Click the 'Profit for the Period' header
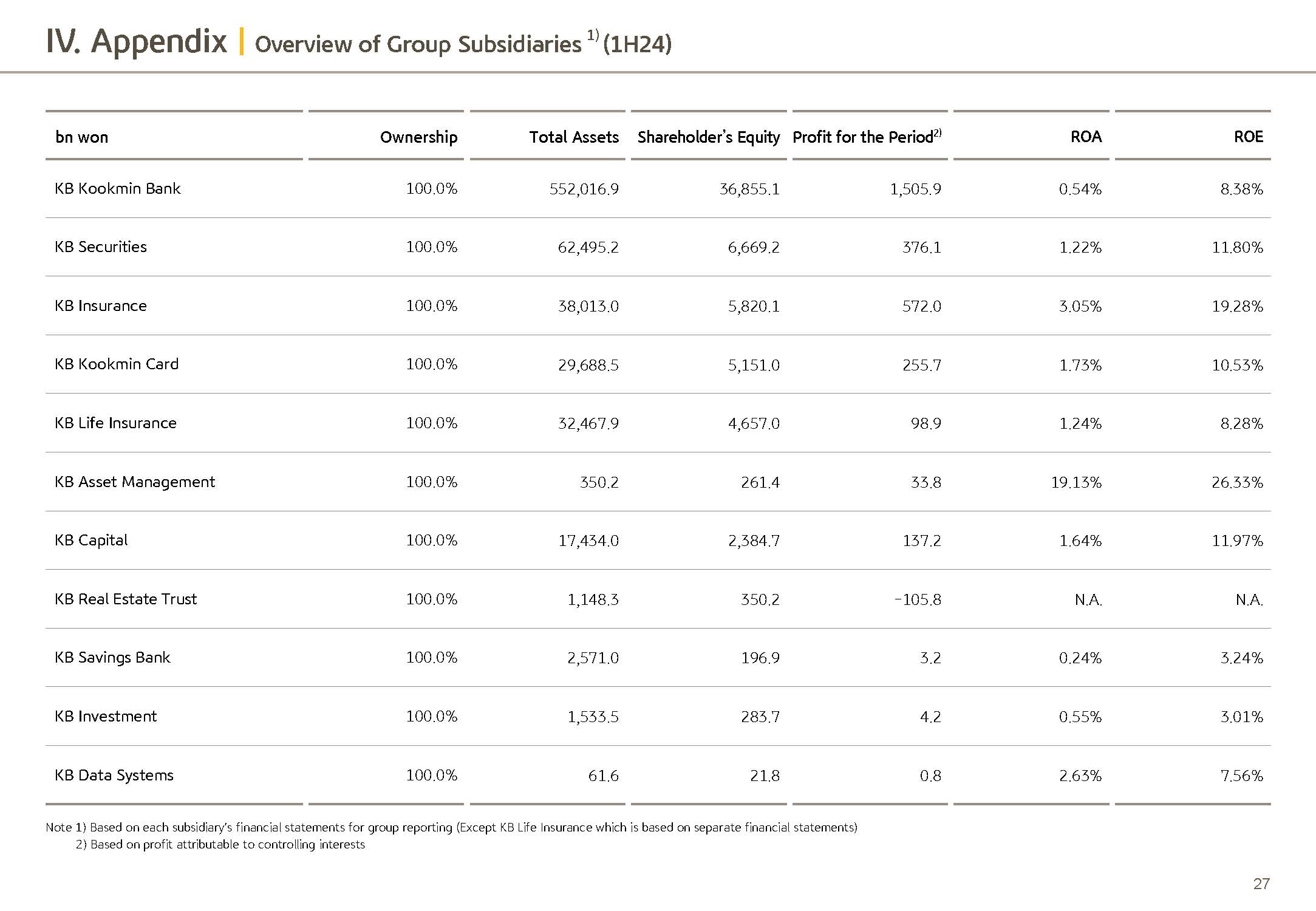Image resolution: width=1316 pixels, height=911 pixels. 867,137
